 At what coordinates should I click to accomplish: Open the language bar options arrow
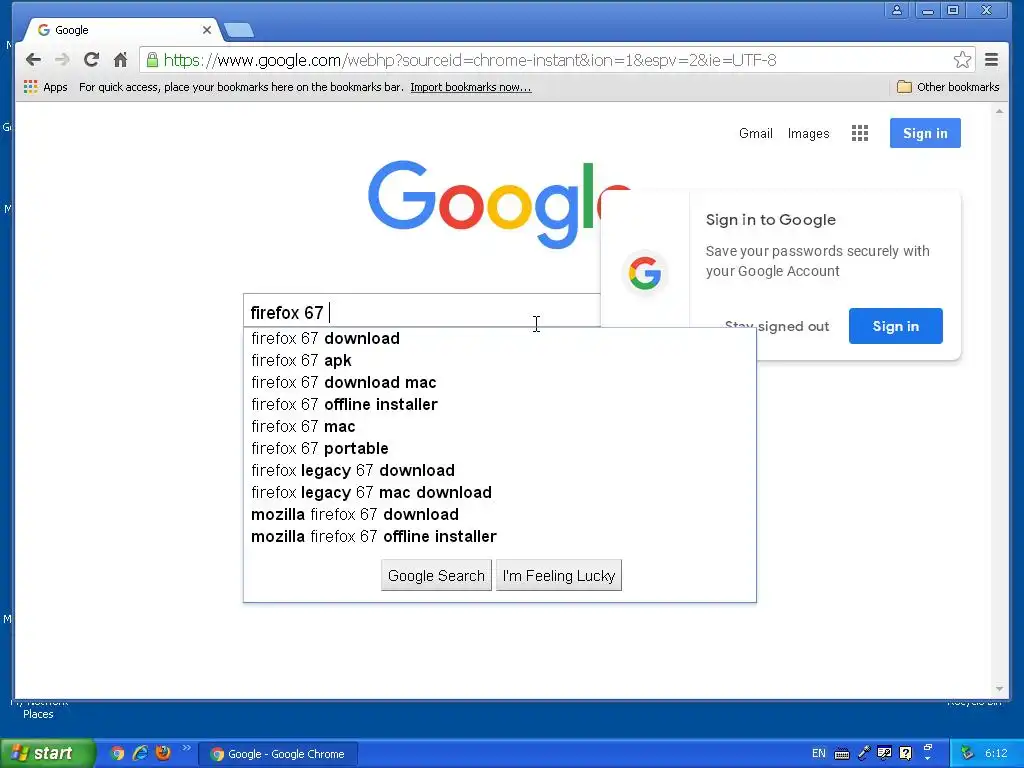927,758
